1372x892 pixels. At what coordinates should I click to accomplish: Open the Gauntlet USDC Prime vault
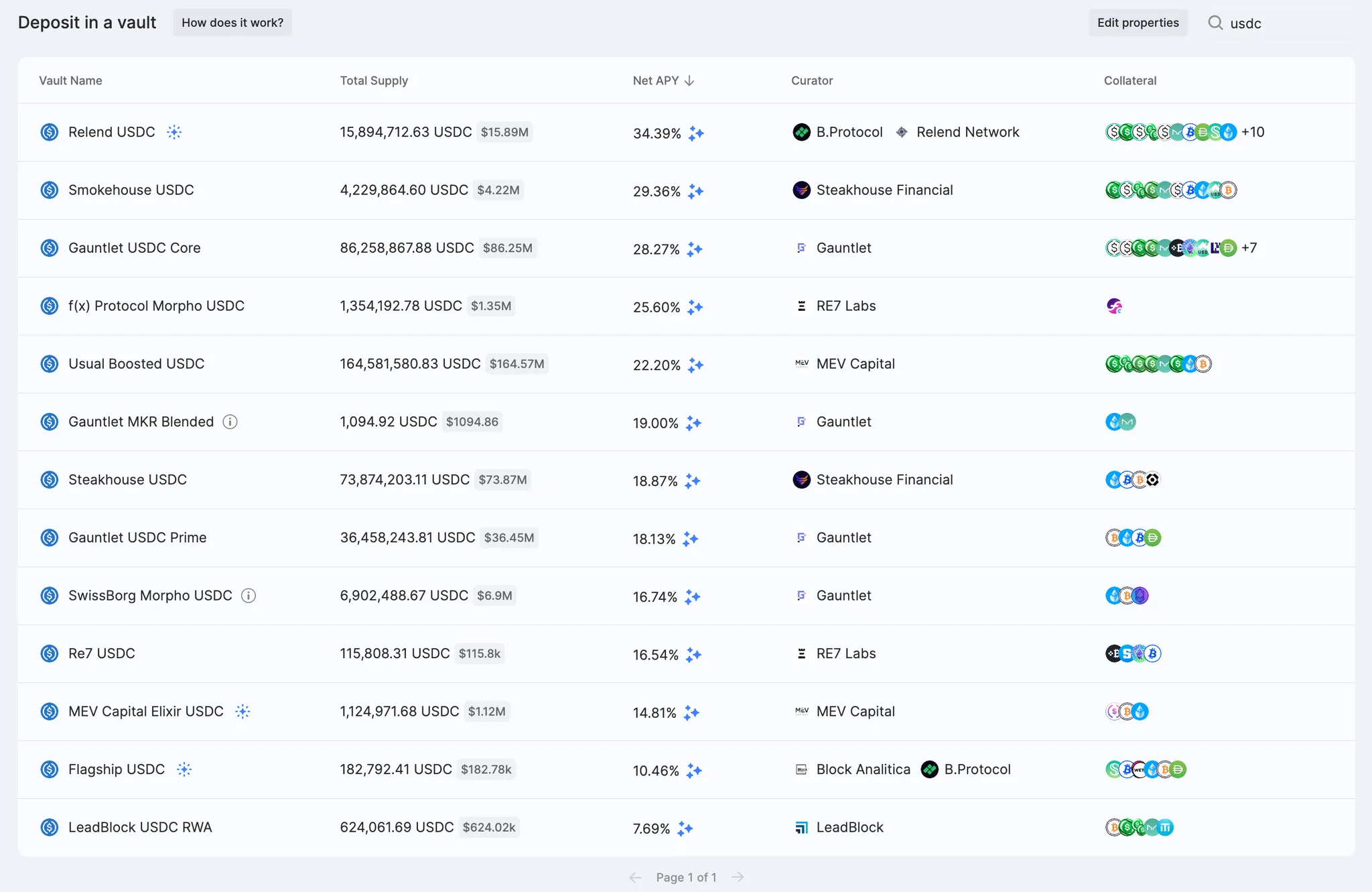point(137,537)
